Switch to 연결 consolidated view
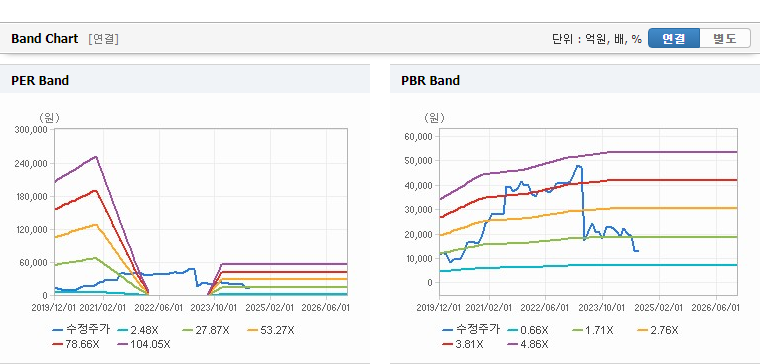This screenshot has width=760, height=364. click(674, 38)
